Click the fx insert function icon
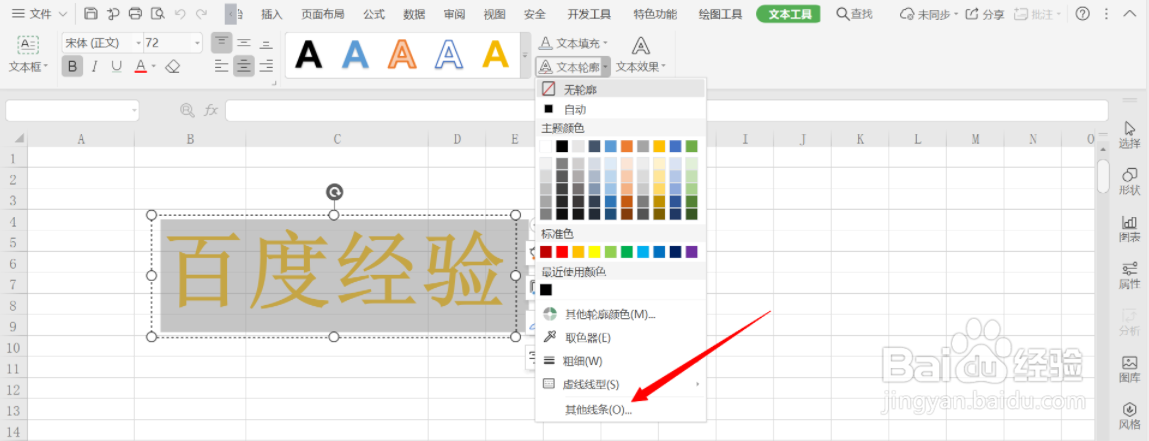 pos(211,110)
